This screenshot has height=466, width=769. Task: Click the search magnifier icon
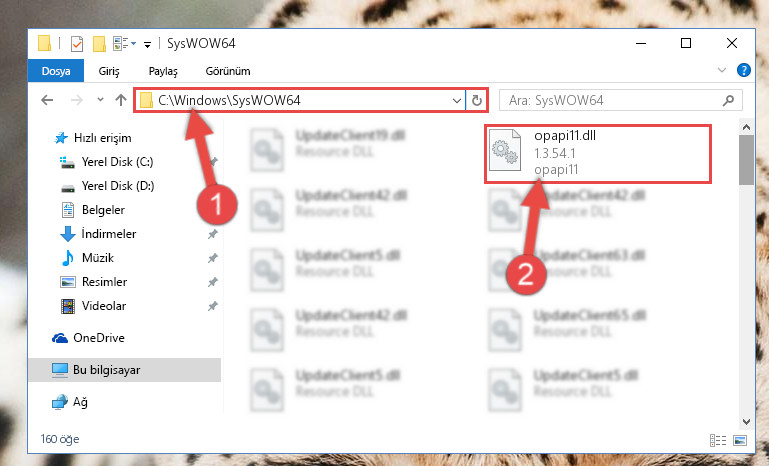pos(728,101)
